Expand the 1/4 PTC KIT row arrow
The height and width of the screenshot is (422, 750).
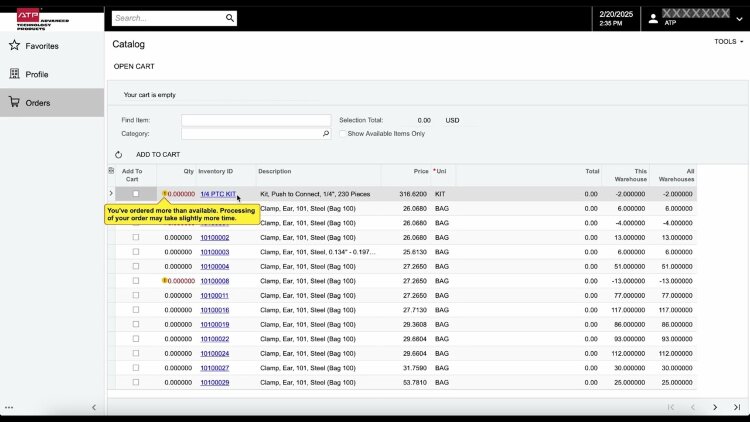coord(111,193)
